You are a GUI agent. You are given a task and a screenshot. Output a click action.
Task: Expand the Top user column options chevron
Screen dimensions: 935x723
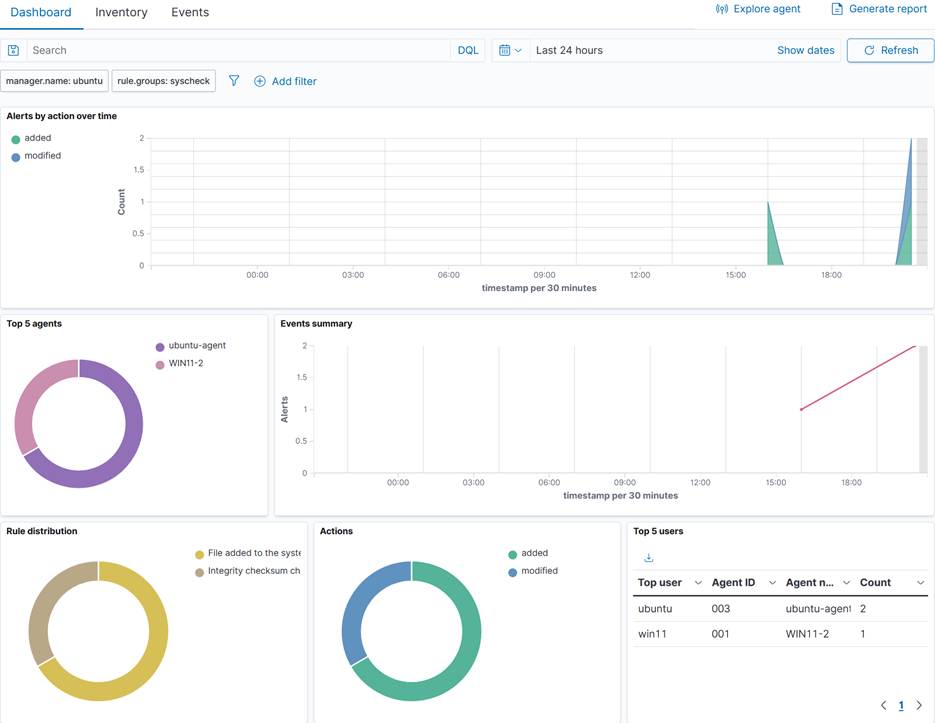click(x=698, y=583)
